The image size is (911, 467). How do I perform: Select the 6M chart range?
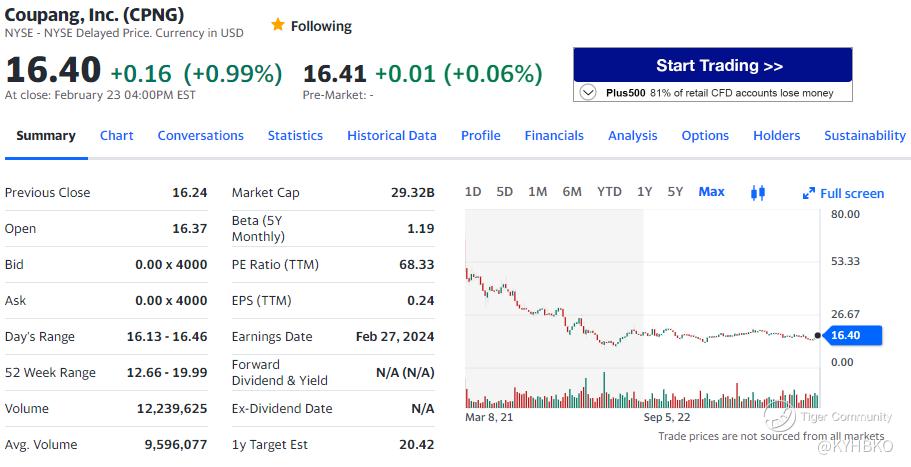(x=572, y=191)
